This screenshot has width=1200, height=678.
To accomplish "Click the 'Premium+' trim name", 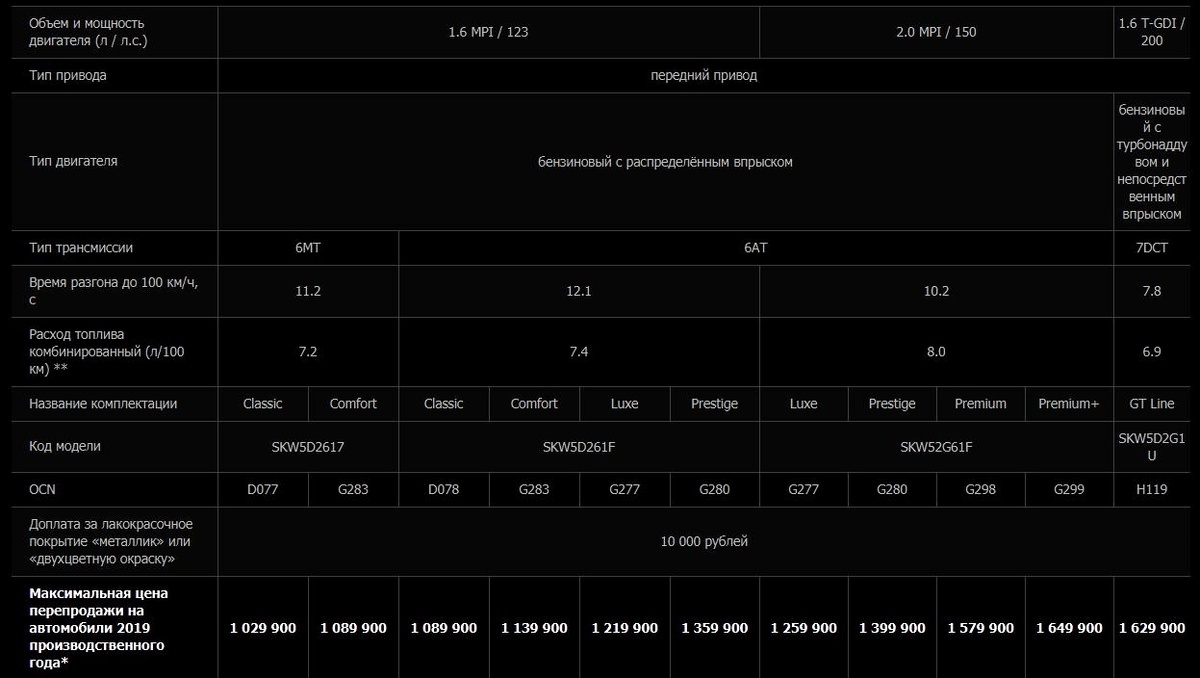I will coord(1069,404).
